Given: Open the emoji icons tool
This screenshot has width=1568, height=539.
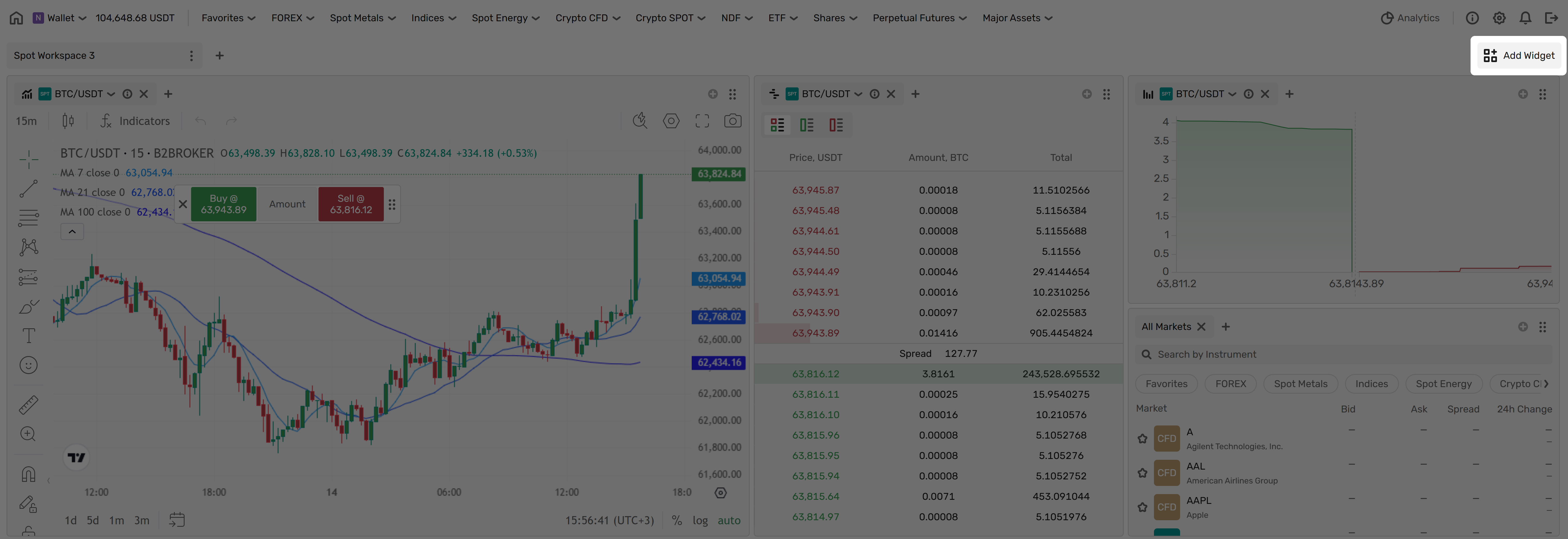Looking at the screenshot, I should tap(29, 365).
